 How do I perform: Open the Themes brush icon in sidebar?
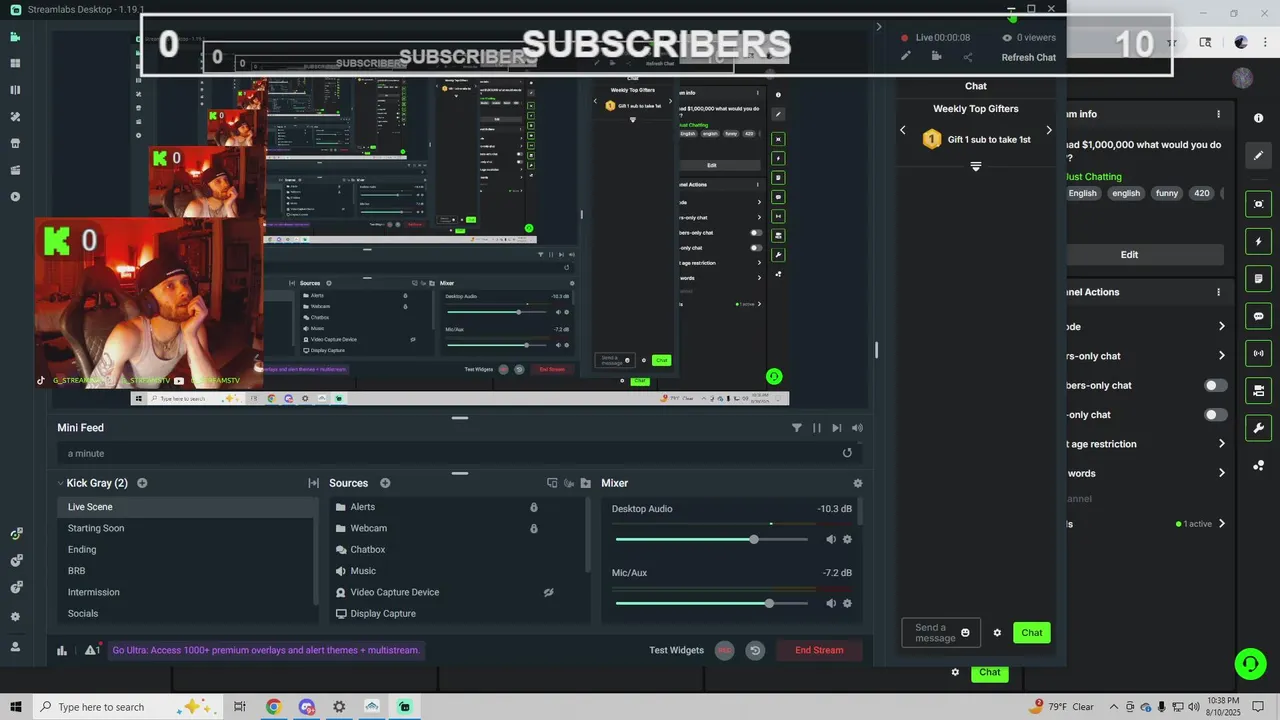(15, 117)
